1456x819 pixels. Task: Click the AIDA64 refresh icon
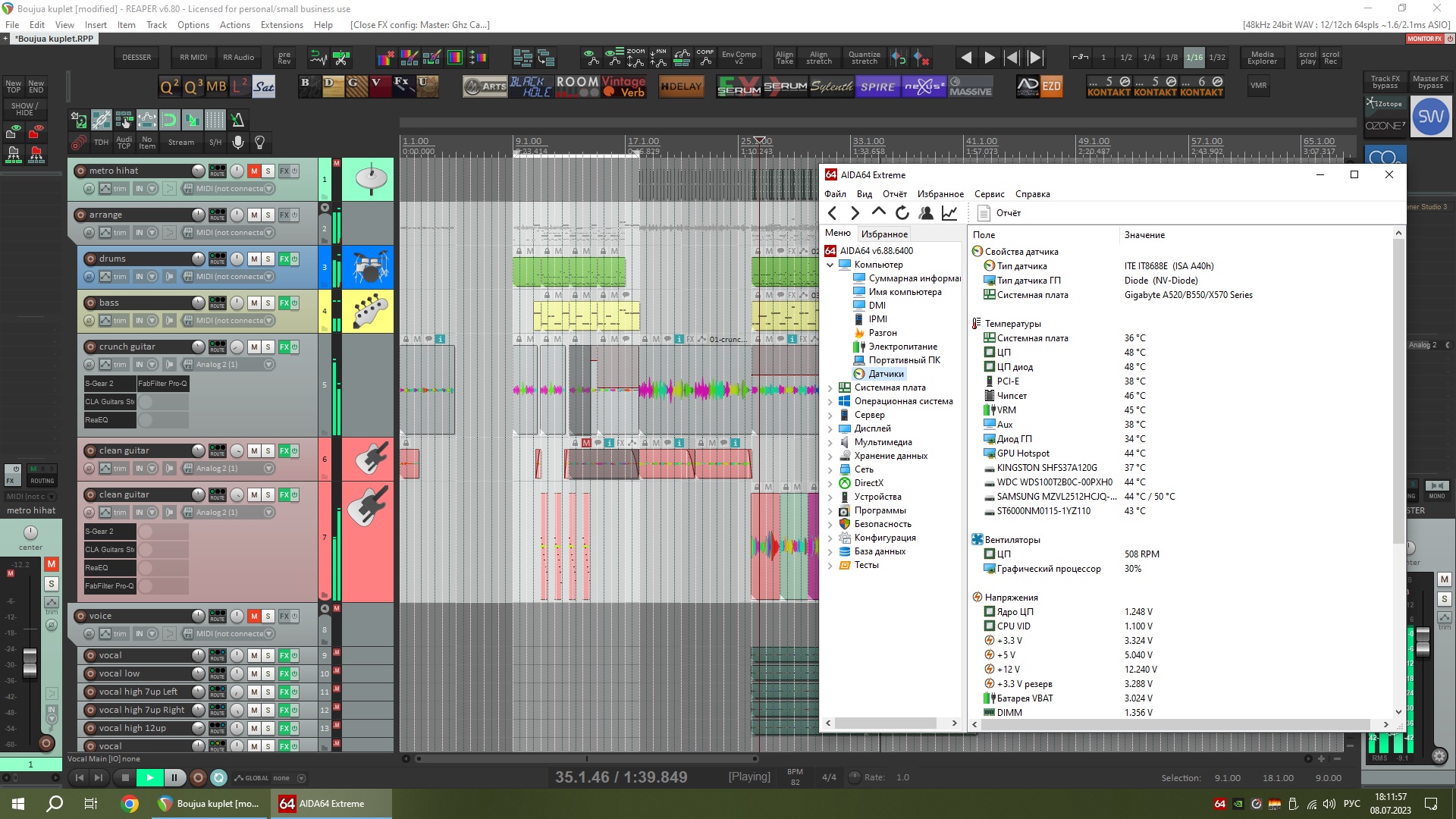click(902, 213)
